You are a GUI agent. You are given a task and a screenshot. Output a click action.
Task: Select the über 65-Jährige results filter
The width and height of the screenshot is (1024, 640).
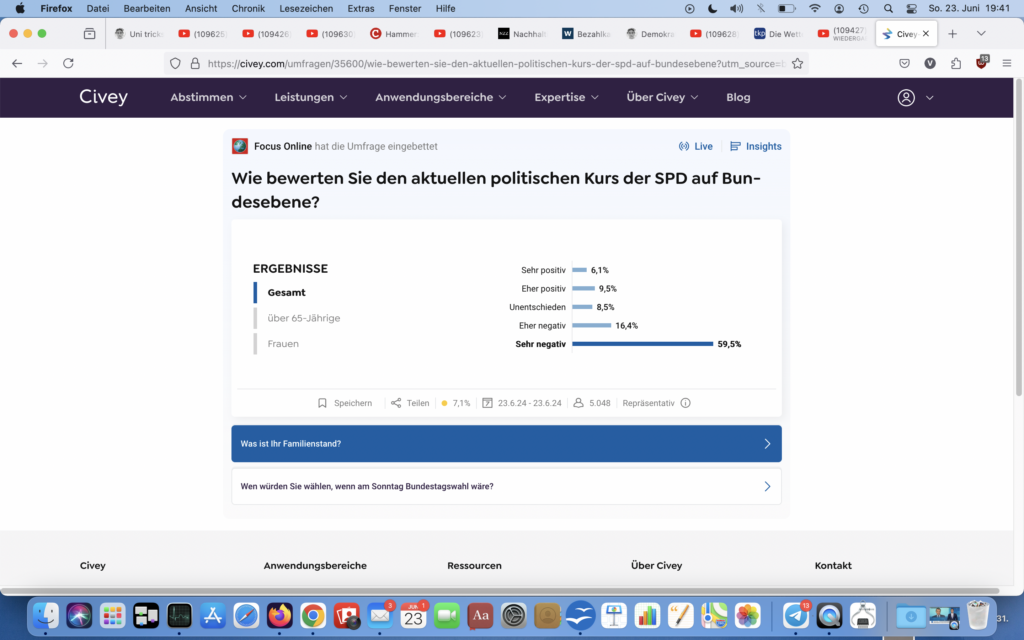(303, 318)
